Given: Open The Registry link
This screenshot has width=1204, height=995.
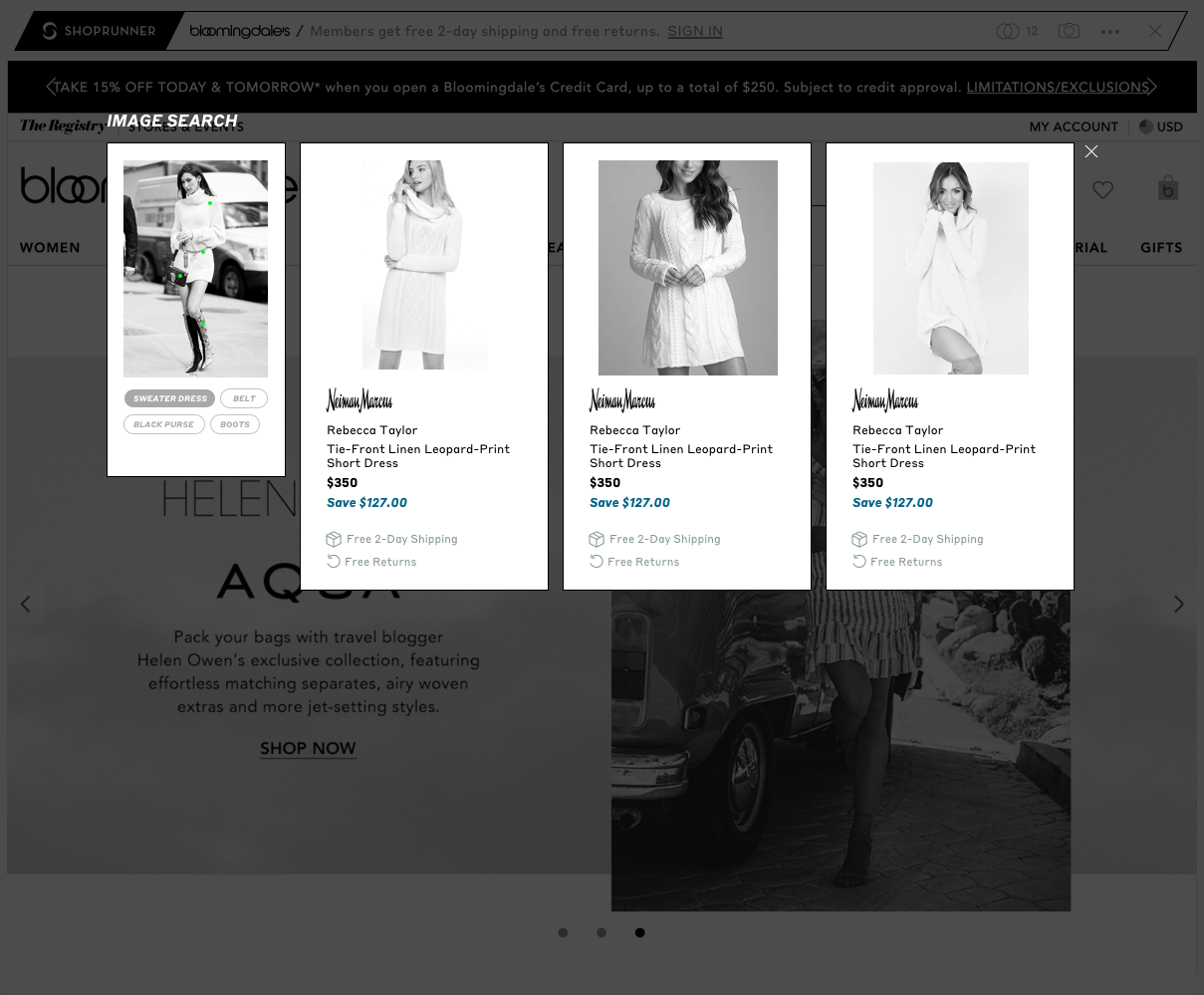Looking at the screenshot, I should pyautogui.click(x=62, y=125).
